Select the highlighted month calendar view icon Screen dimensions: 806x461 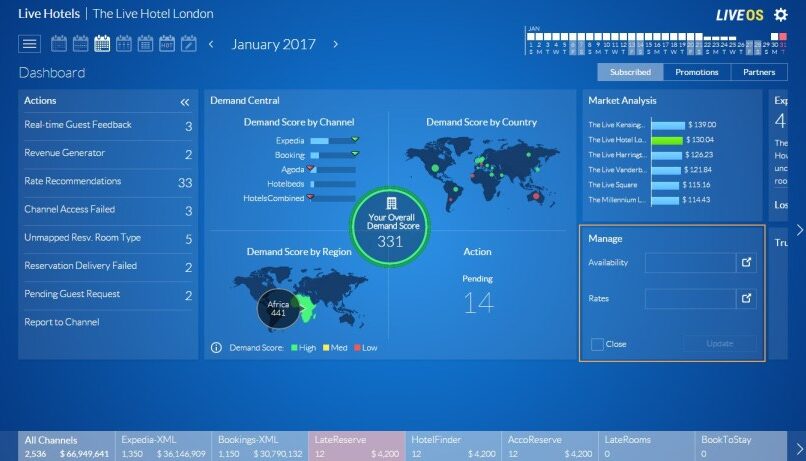point(102,44)
